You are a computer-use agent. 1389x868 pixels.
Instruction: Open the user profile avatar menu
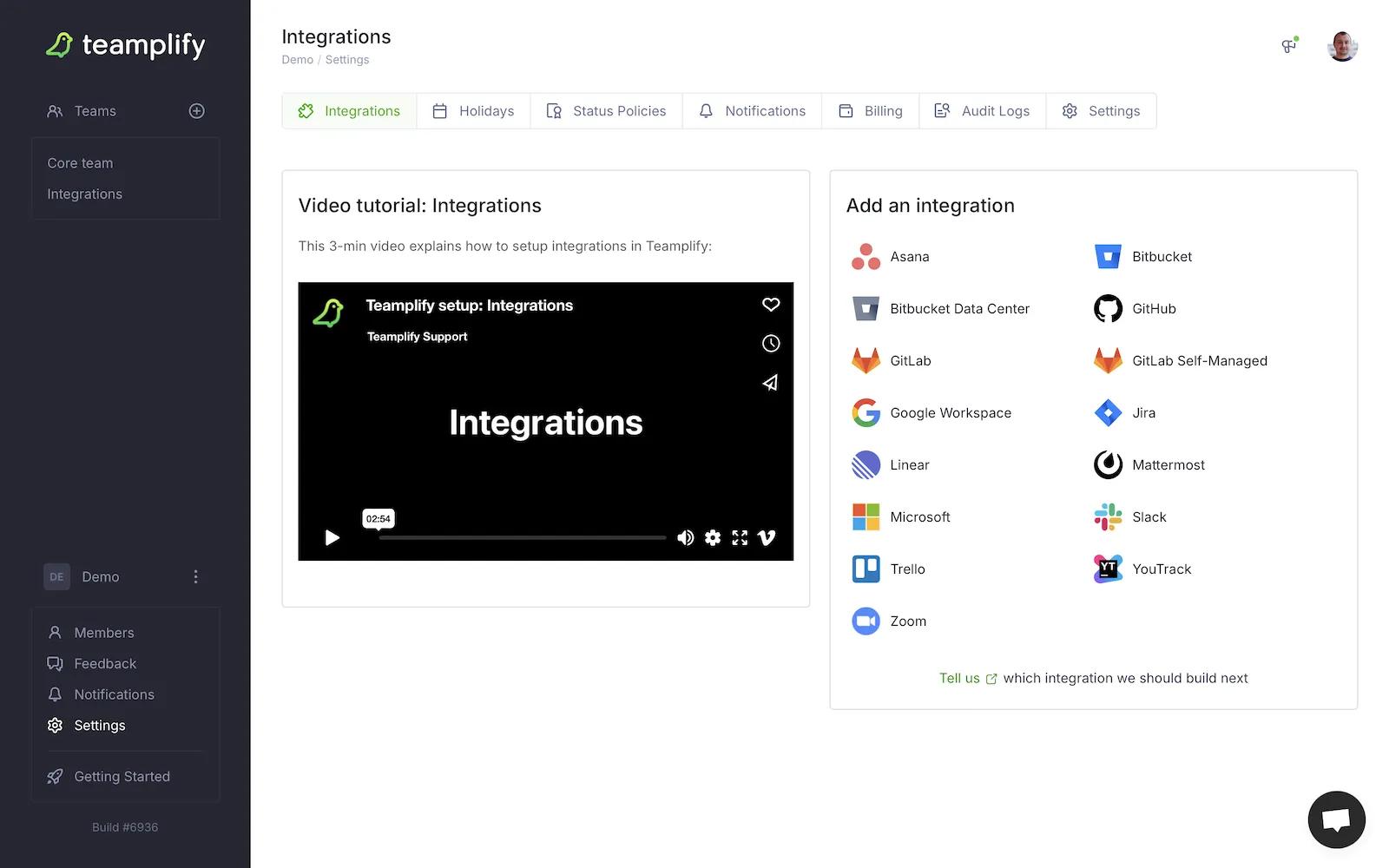pos(1342,47)
